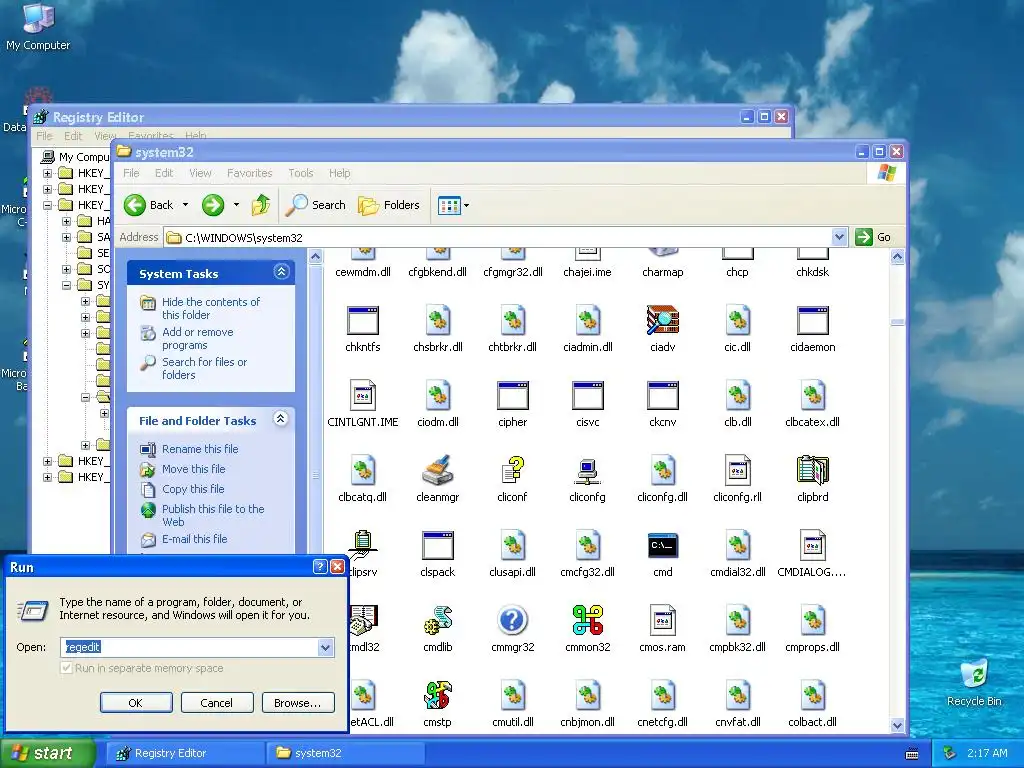Click the green Forward arrow button

(213, 205)
